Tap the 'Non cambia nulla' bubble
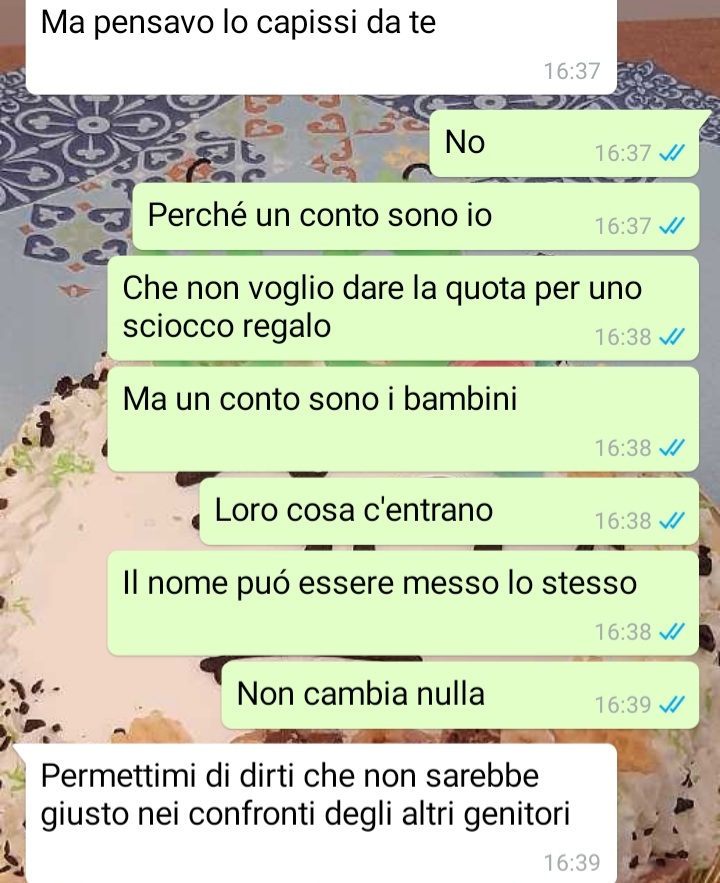720x883 pixels. [x=460, y=695]
